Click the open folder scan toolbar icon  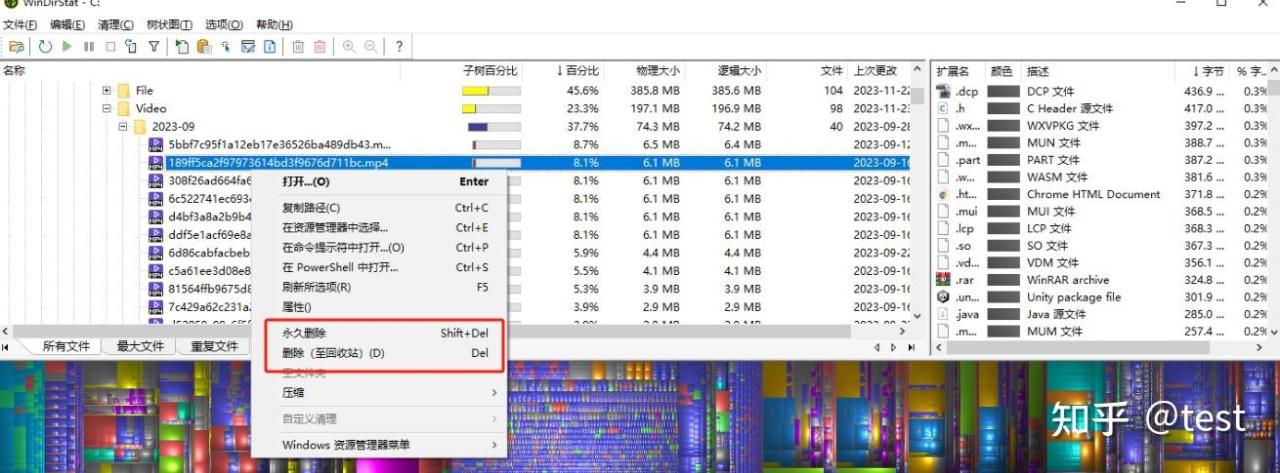[x=16, y=46]
